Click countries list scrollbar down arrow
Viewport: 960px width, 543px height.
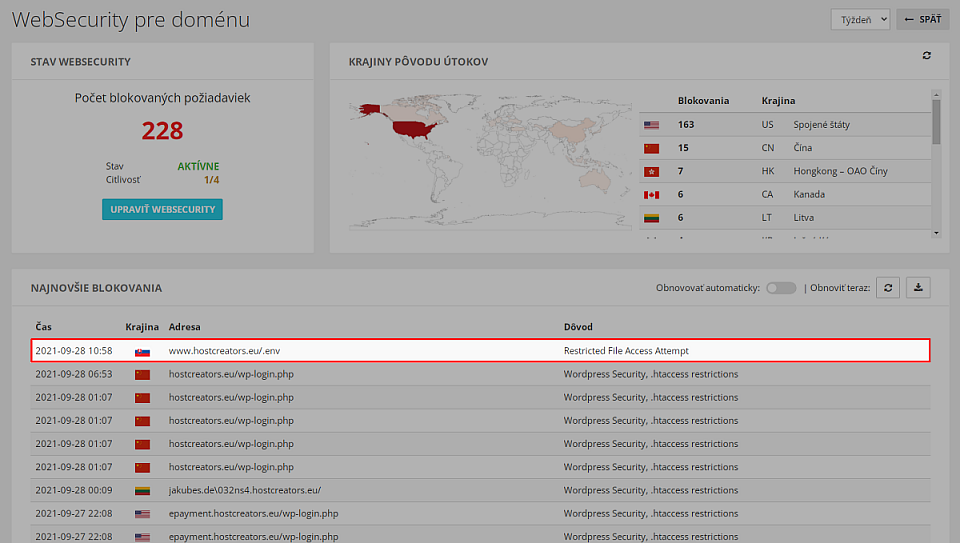(936, 233)
